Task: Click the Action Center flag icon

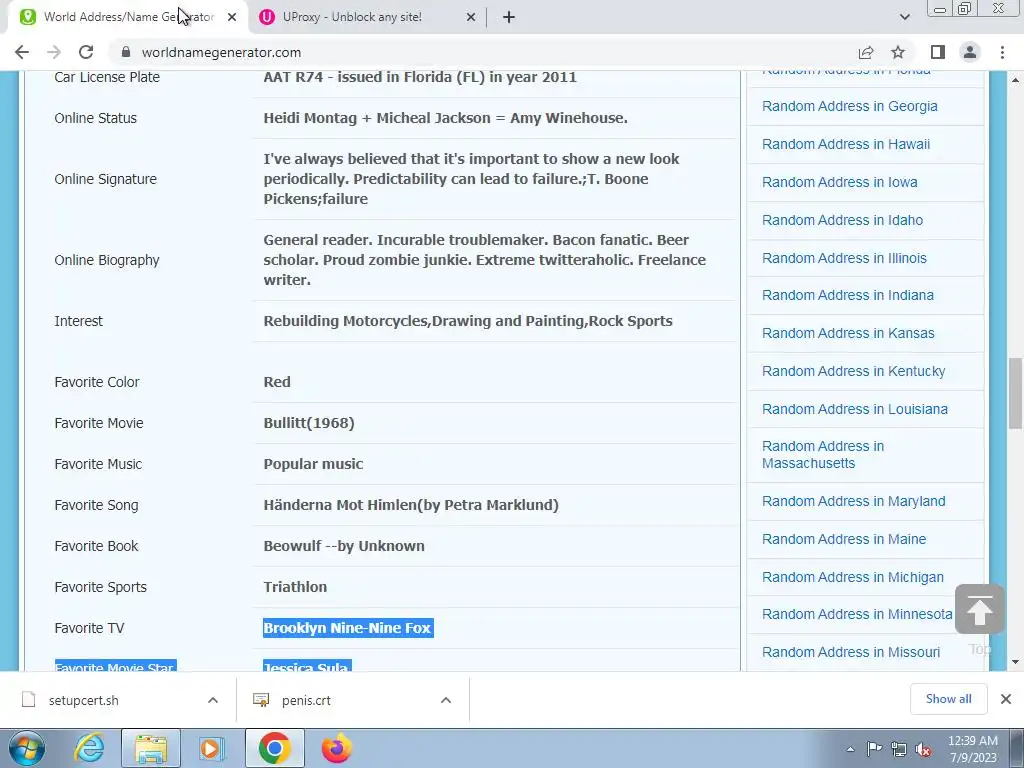Action: [874, 749]
